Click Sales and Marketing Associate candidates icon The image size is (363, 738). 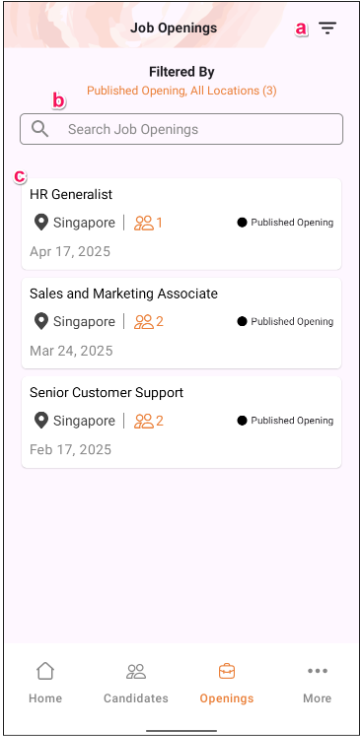[x=144, y=321]
